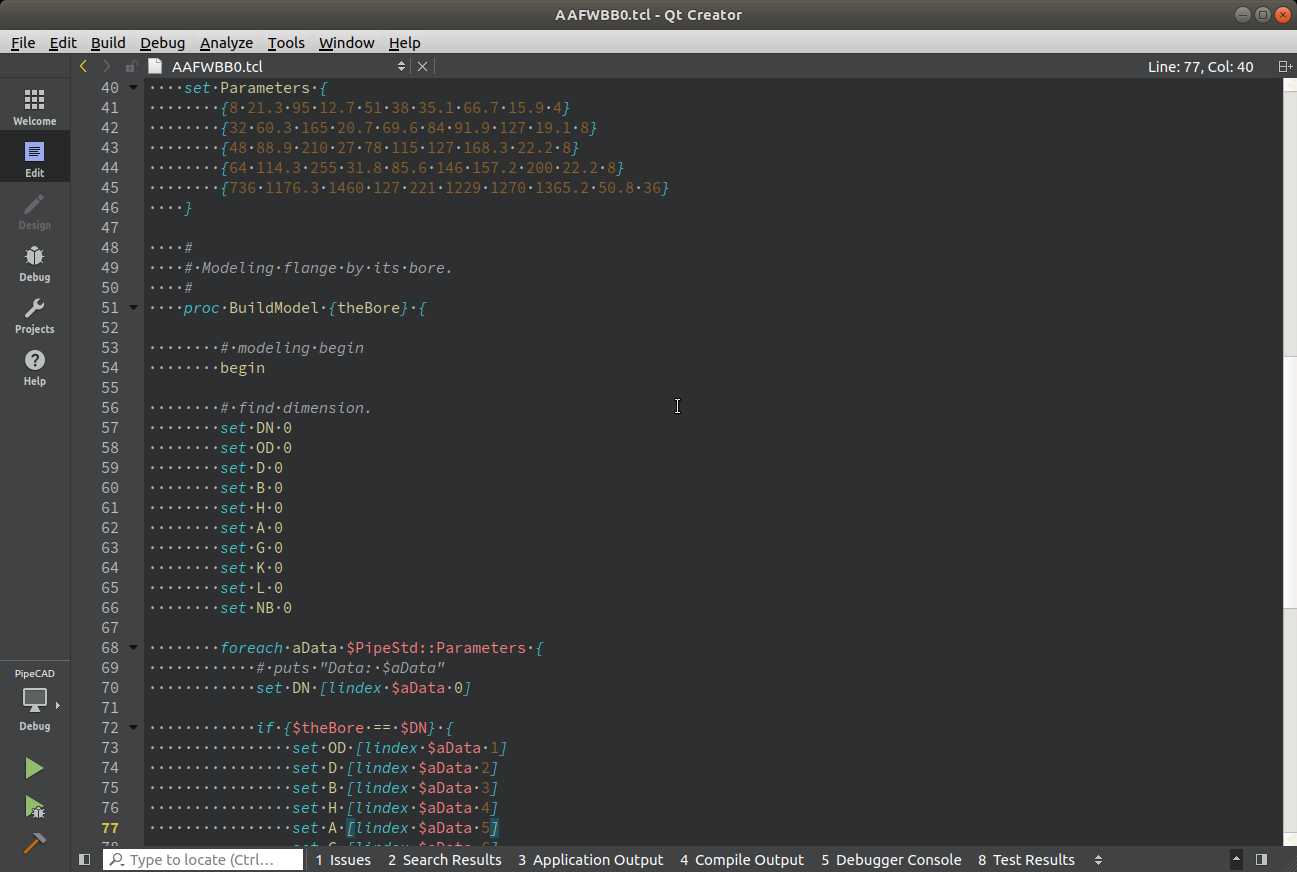The width and height of the screenshot is (1297, 872).
Task: Open the Tools menu
Action: [286, 42]
